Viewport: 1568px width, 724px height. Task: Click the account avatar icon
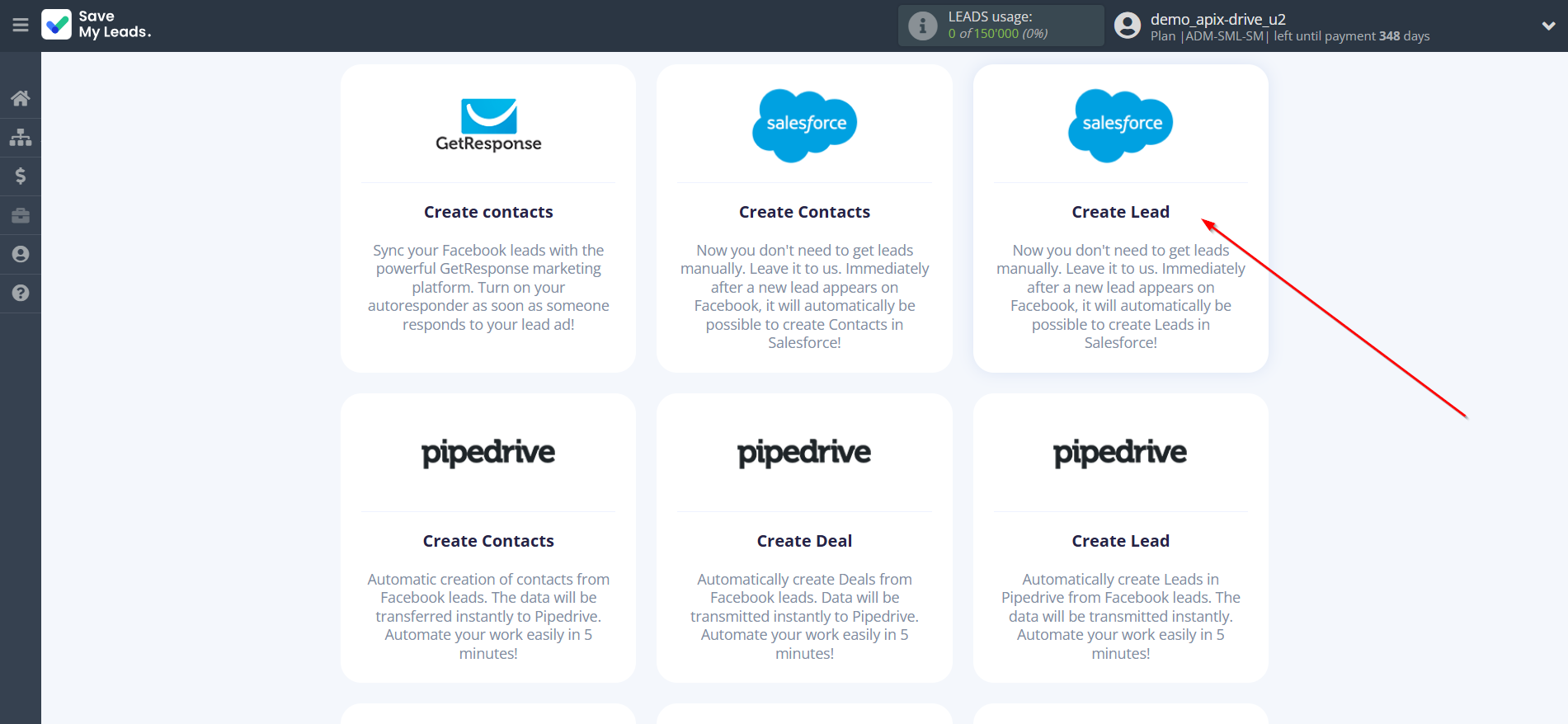coord(1127,26)
